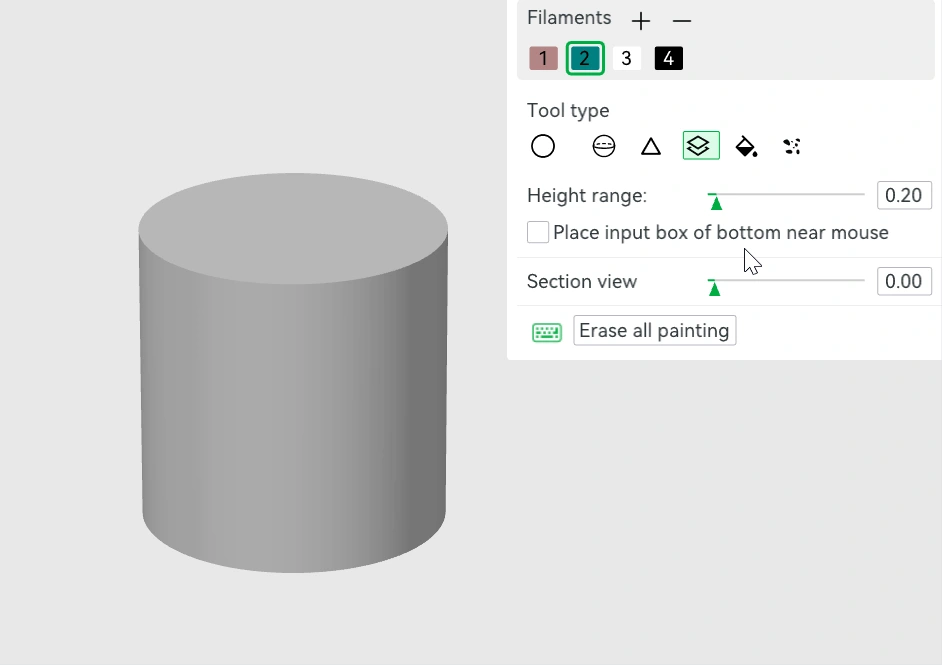Open keyboard shortcuts icon
The image size is (942, 665).
547,332
